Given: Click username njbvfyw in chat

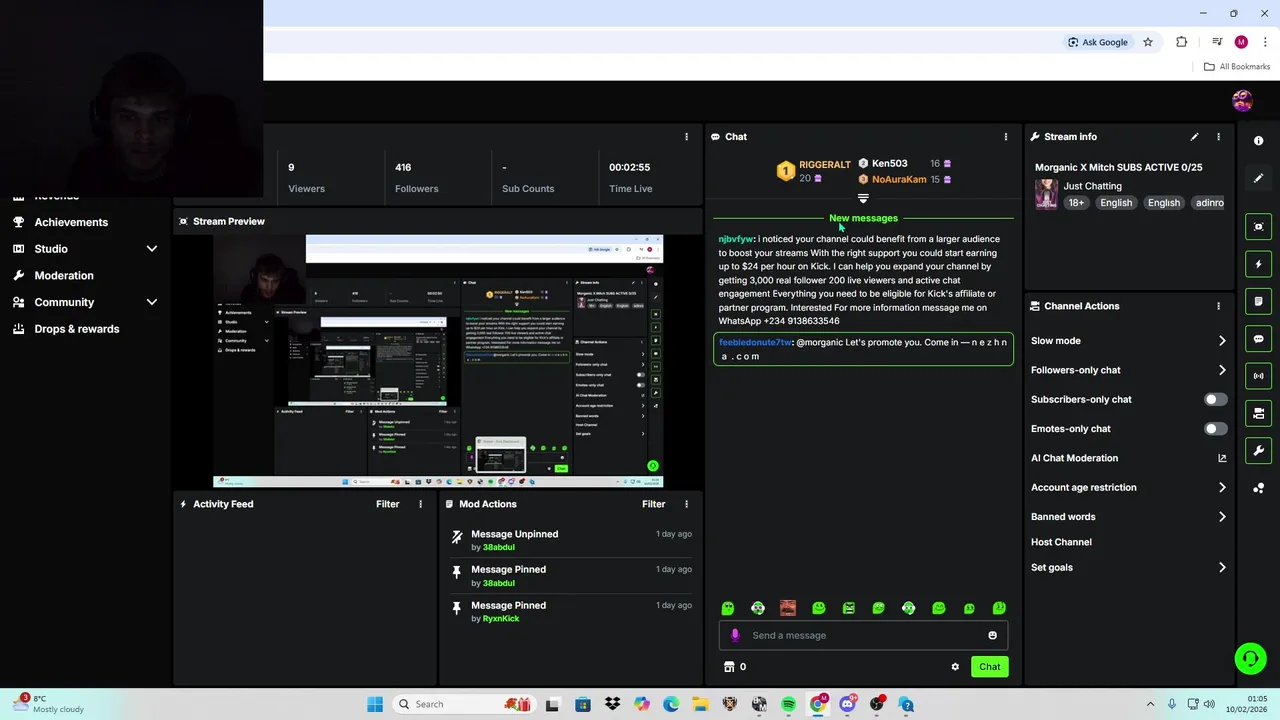Looking at the screenshot, I should point(736,239).
